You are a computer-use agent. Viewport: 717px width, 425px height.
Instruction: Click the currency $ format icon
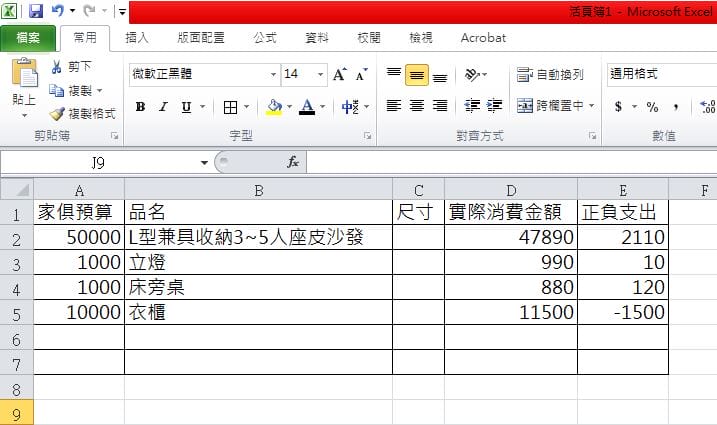(x=618, y=107)
